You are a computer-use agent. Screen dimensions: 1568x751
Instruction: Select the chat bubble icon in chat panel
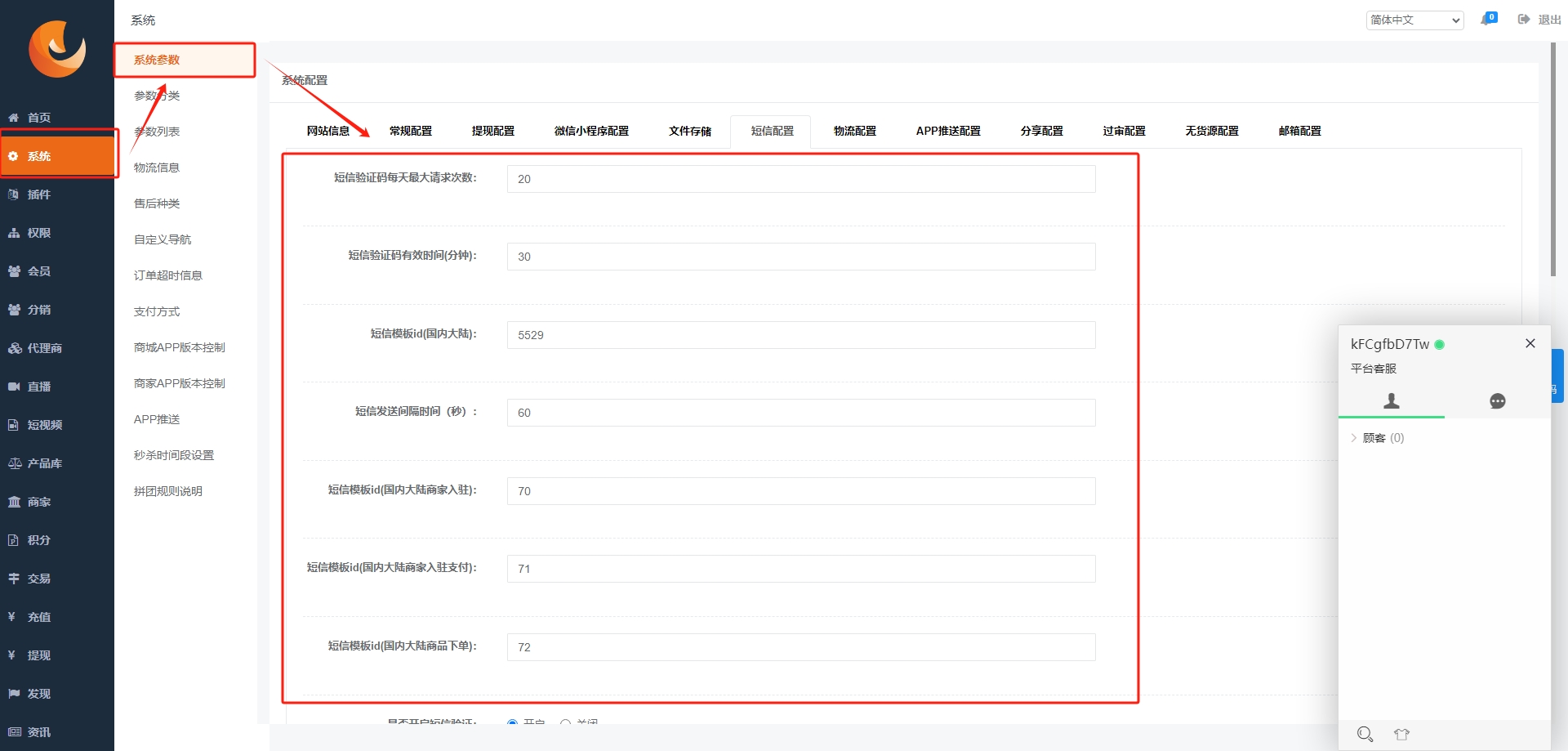1498,401
